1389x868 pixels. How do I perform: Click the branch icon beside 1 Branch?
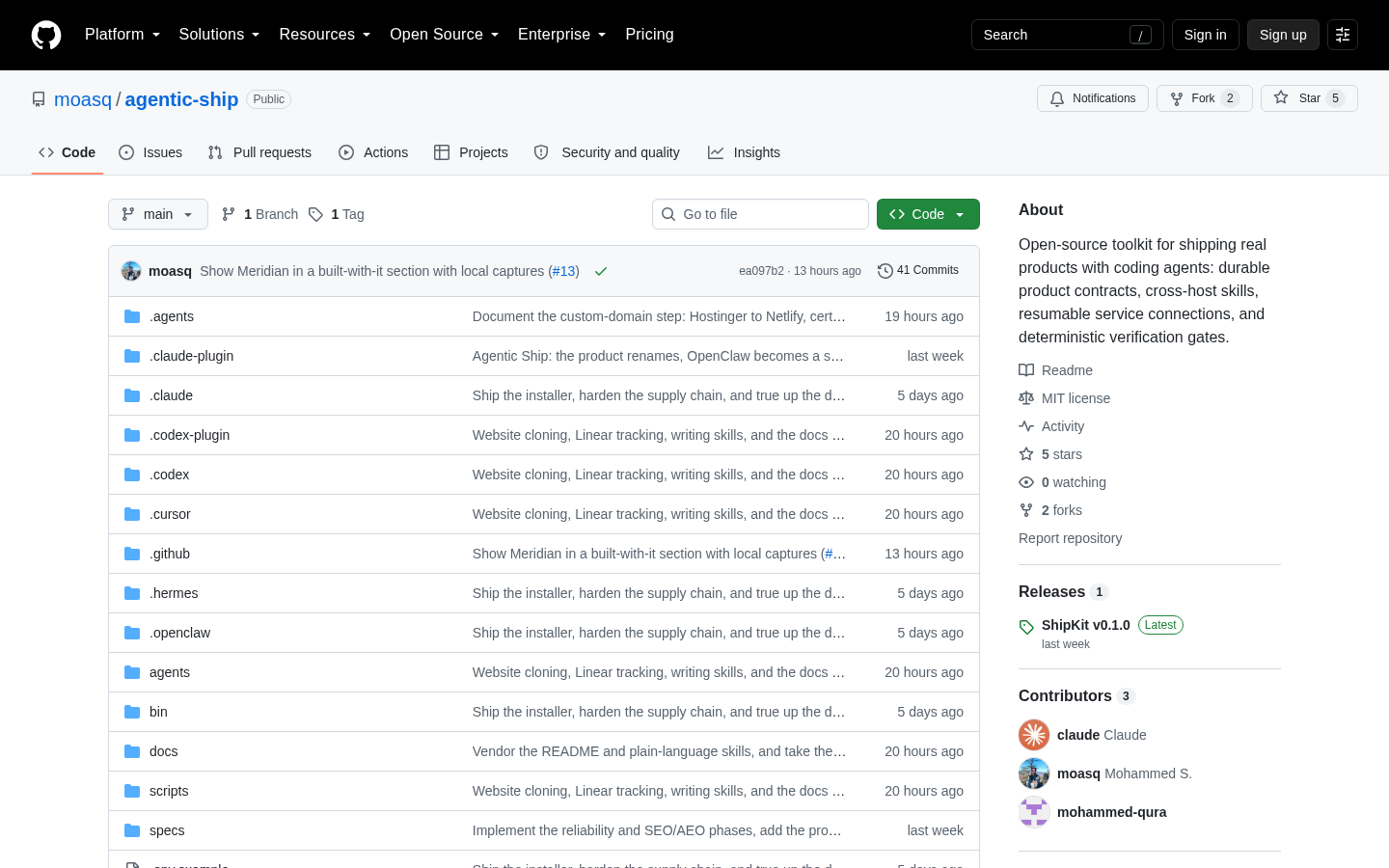(x=229, y=214)
